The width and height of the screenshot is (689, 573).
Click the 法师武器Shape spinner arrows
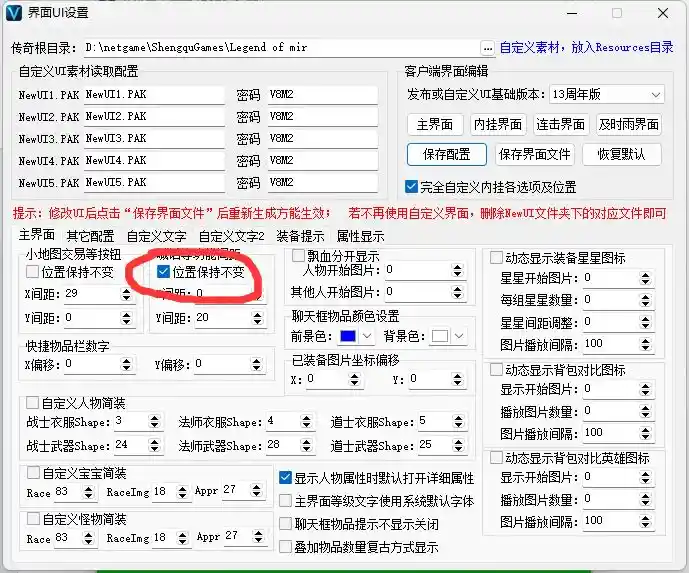[306, 445]
